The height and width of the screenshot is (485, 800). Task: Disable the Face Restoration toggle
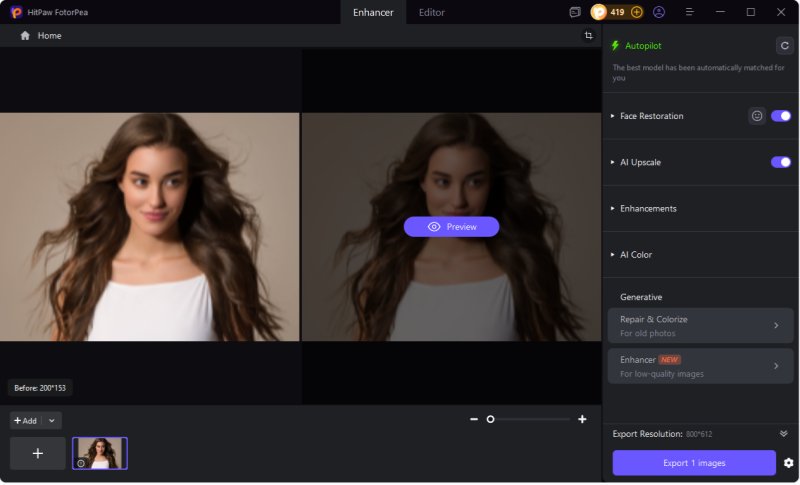(x=781, y=116)
